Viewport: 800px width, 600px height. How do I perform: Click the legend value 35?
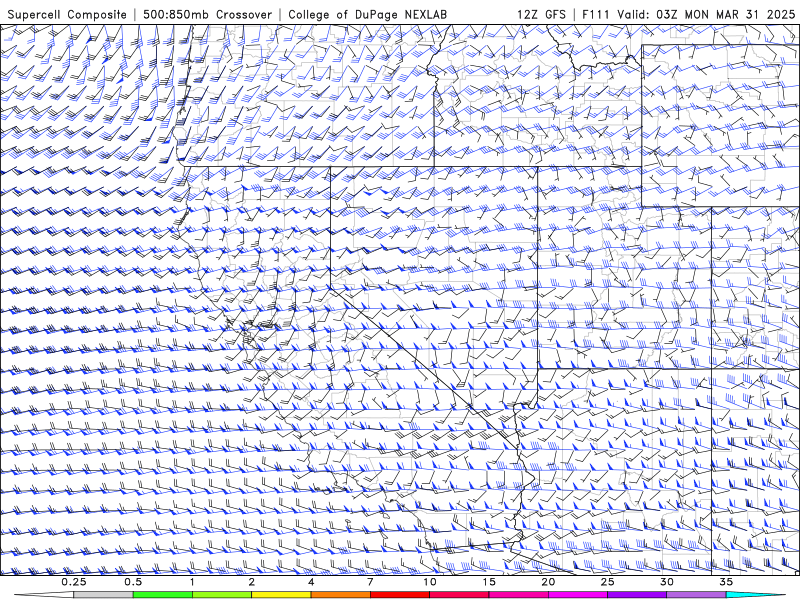[726, 582]
